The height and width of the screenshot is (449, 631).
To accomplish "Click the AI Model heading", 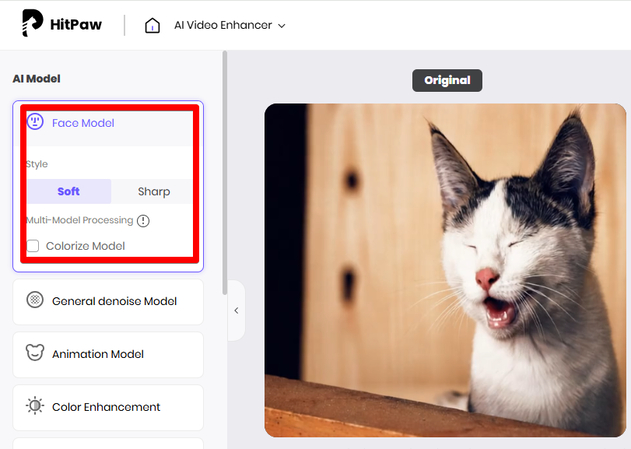I will 36,78.
